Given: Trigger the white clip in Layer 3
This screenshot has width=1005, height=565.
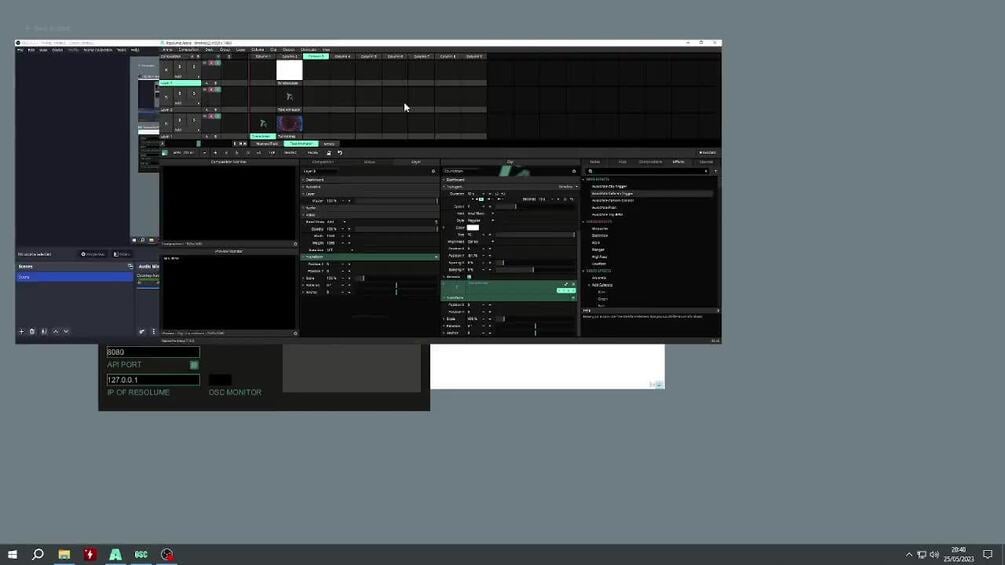Looking at the screenshot, I should [x=289, y=70].
